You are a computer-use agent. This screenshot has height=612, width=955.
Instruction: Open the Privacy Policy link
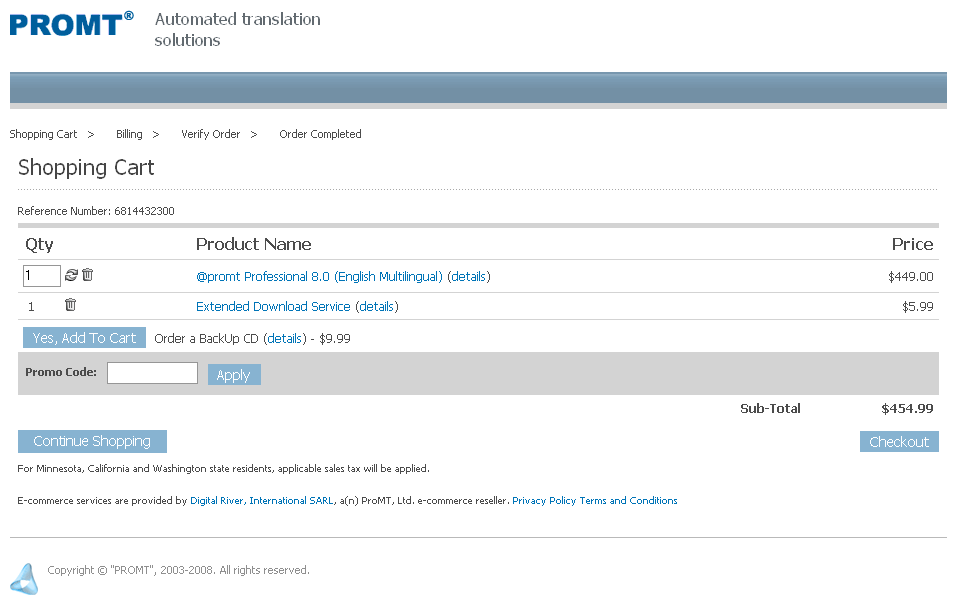544,501
